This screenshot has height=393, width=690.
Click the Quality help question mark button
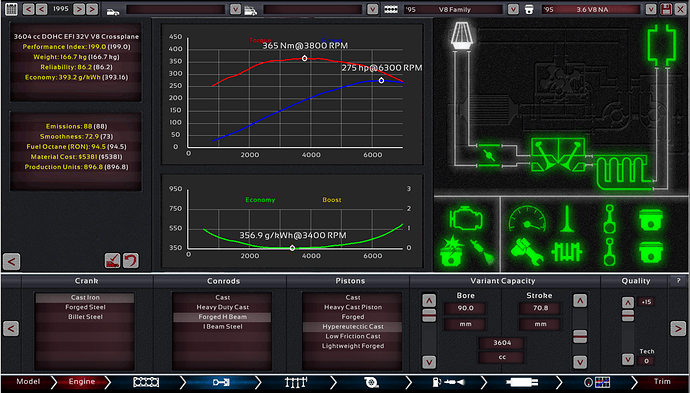[678, 281]
